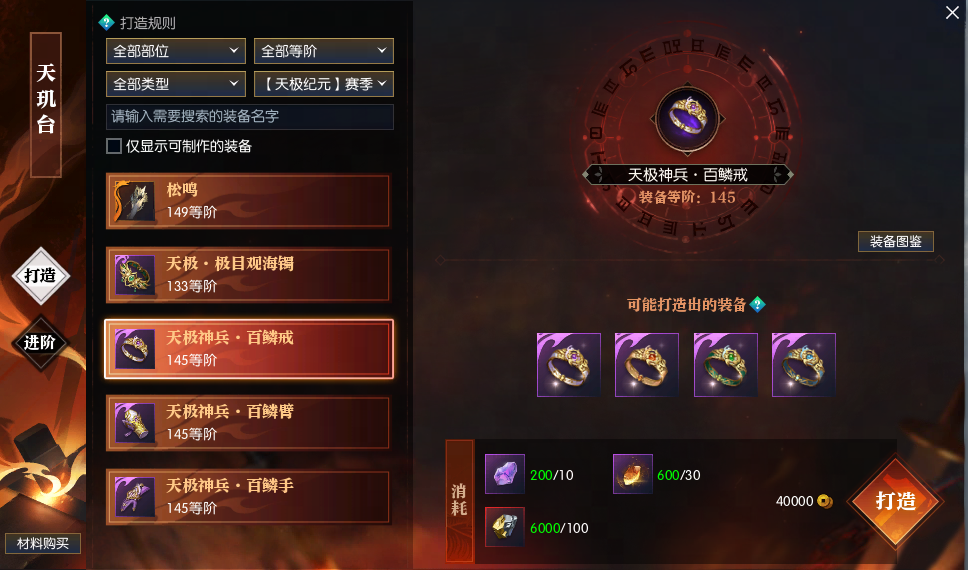The width and height of the screenshot is (968, 570).
Task: Expand the 全部等阶 dropdown
Action: pyautogui.click(x=323, y=51)
